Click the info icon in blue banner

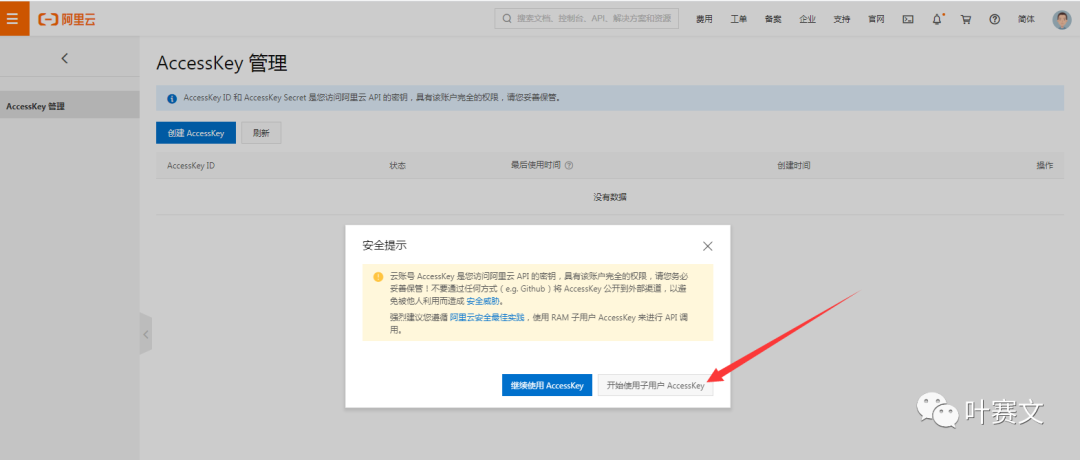[172, 98]
